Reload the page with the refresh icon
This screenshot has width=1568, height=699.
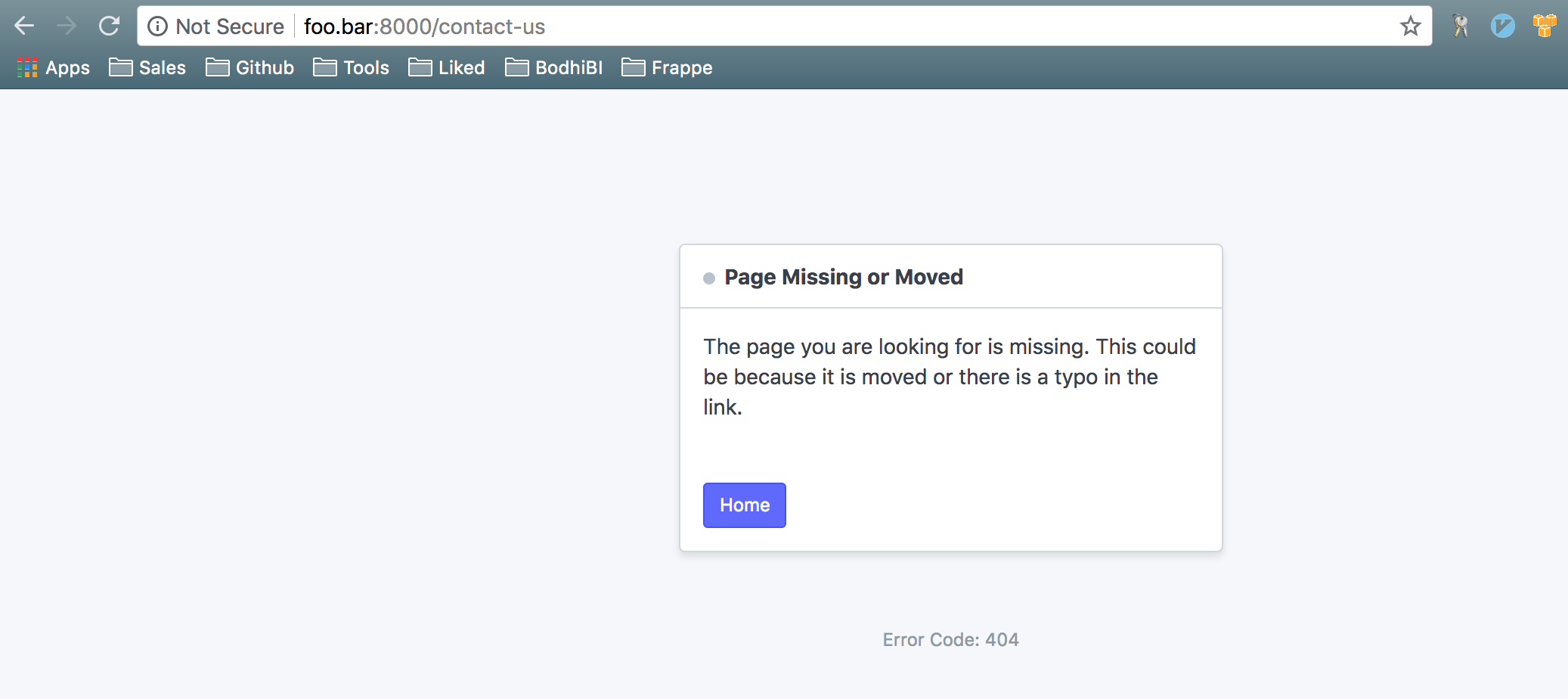point(109,26)
